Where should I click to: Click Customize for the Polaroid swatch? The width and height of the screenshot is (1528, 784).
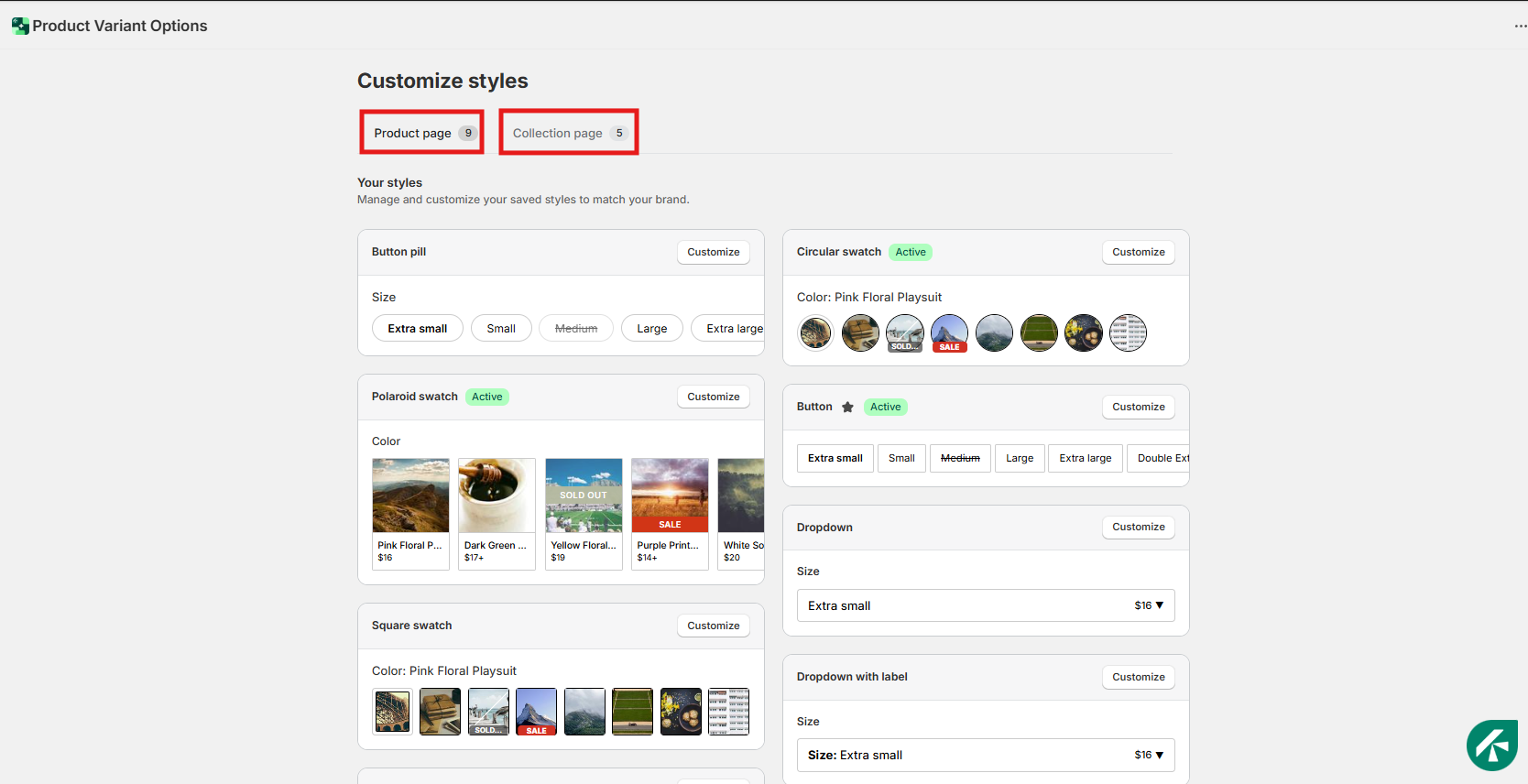pos(713,397)
